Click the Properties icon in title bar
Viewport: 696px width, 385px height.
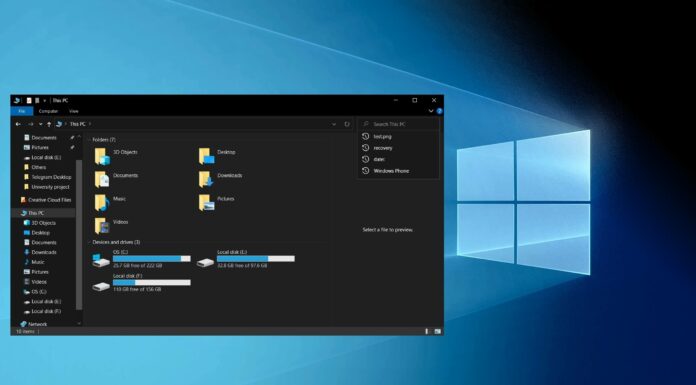point(29,101)
